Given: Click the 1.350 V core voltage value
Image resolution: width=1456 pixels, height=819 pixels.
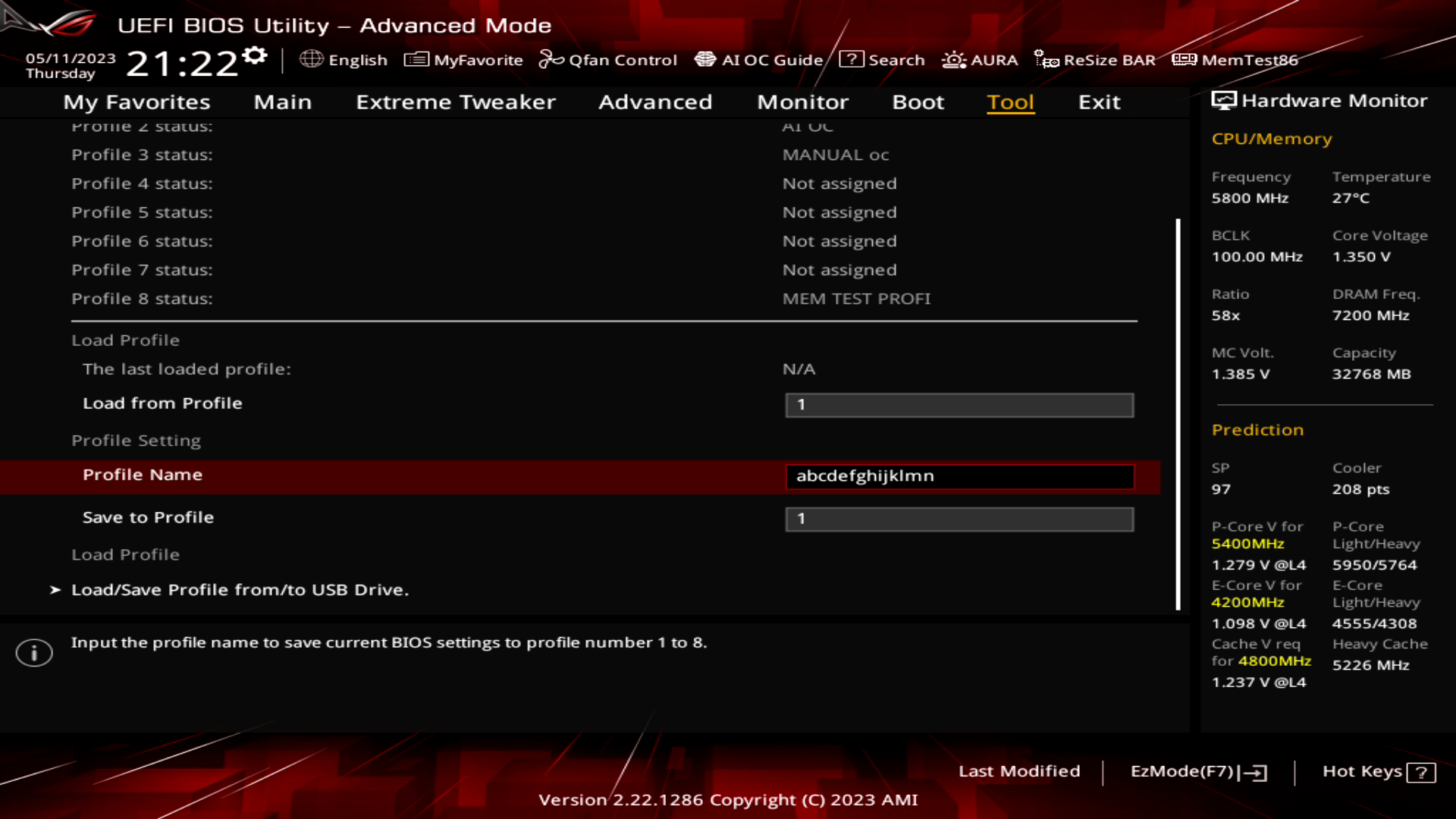Looking at the screenshot, I should [x=1361, y=257].
